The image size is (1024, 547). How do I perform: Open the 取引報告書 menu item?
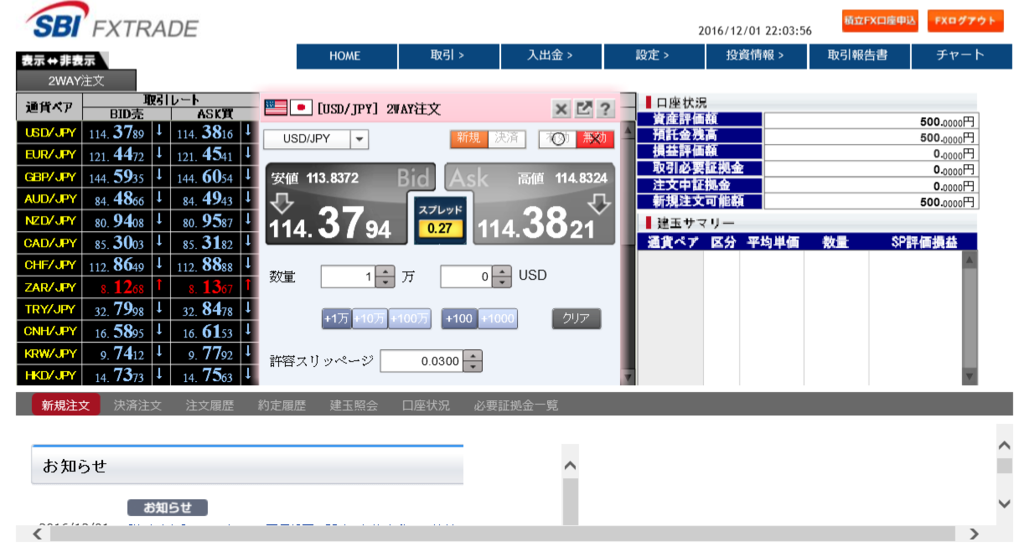[859, 56]
